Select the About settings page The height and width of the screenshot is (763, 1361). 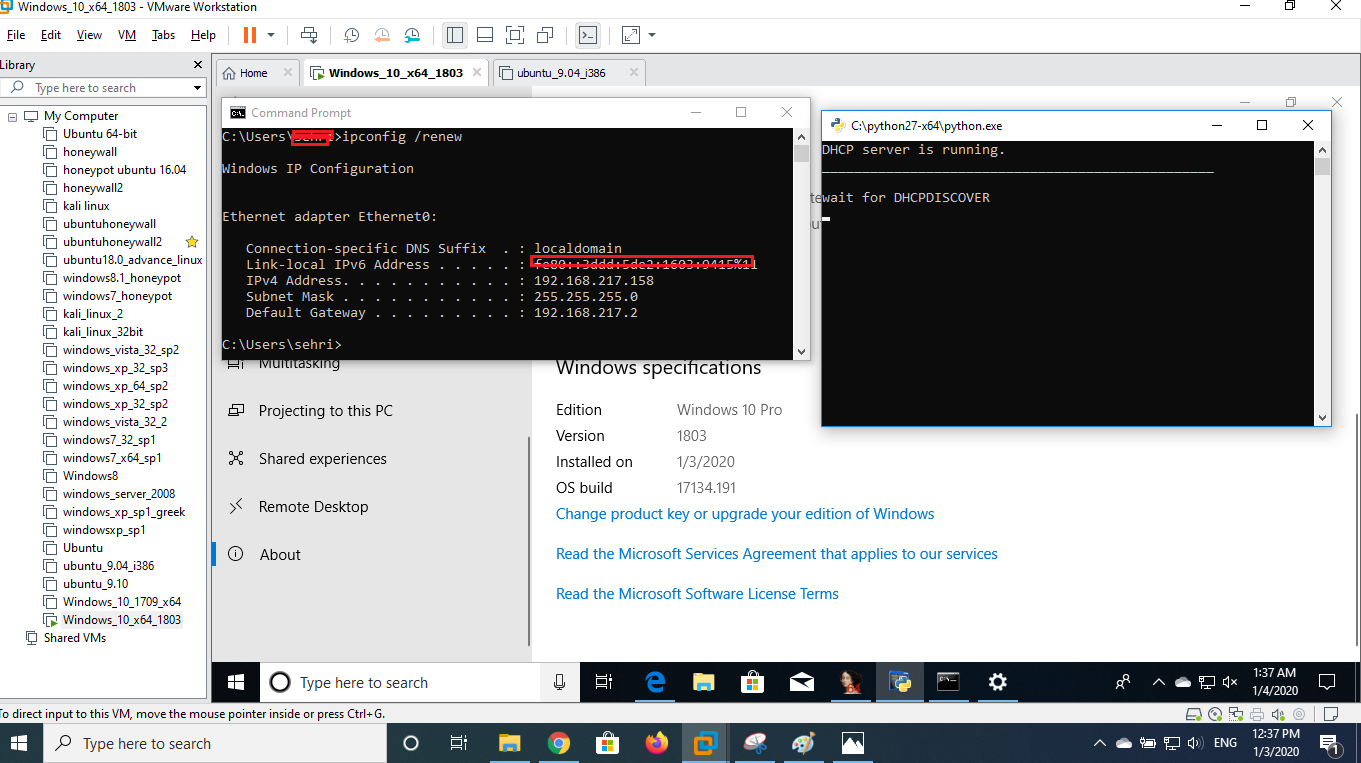279,555
